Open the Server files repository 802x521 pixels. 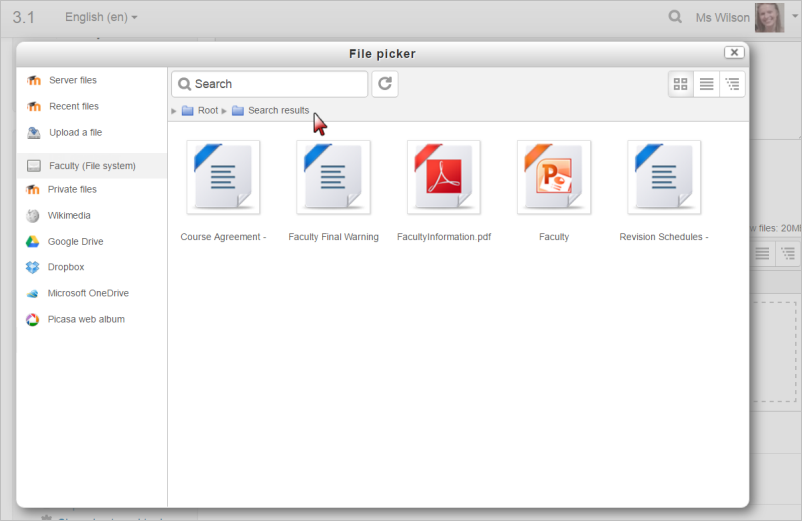click(x=72, y=80)
